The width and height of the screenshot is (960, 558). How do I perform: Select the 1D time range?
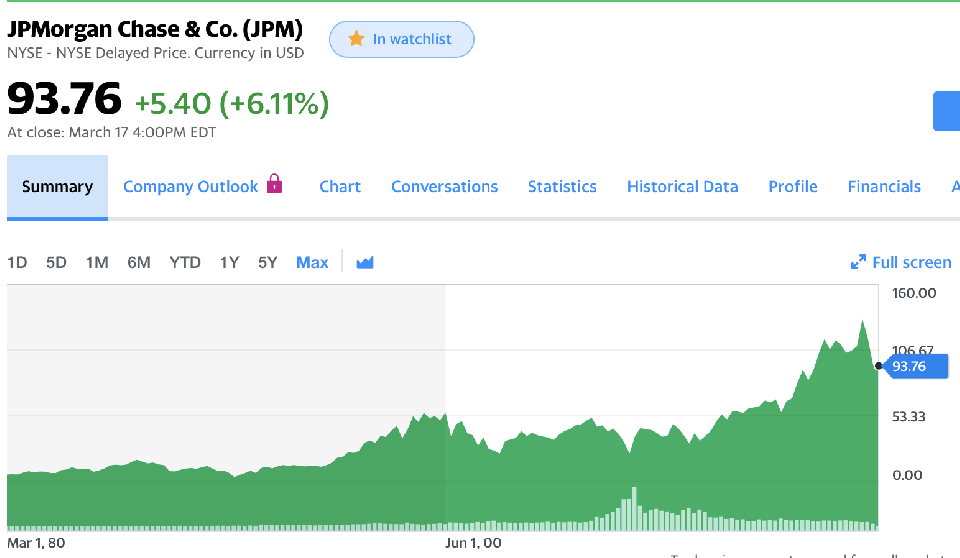tap(17, 262)
